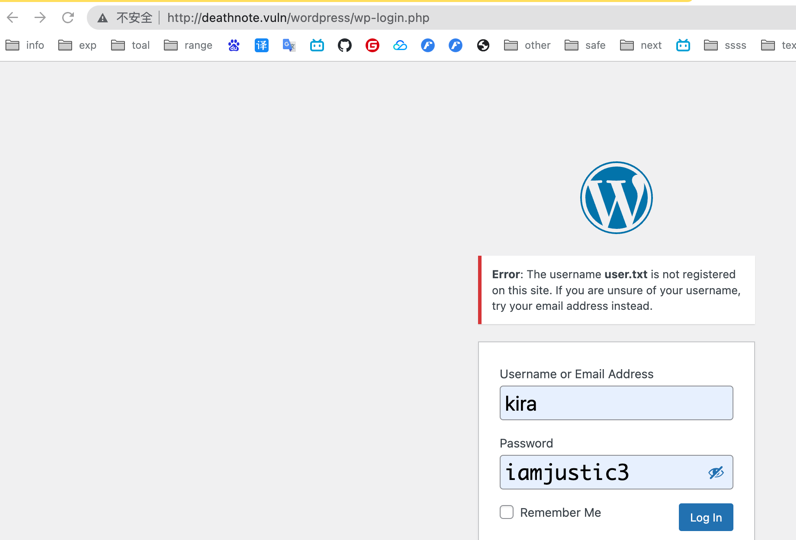Image resolution: width=796 pixels, height=540 pixels.
Task: Go back to previous page
Action: pos(13,17)
